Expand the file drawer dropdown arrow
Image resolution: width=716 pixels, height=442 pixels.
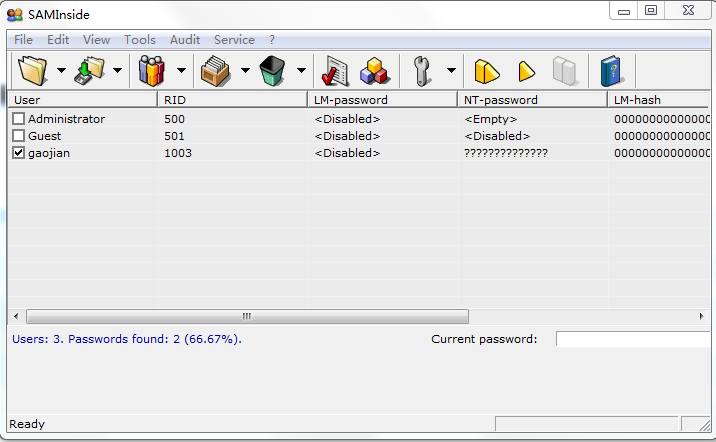coord(245,70)
